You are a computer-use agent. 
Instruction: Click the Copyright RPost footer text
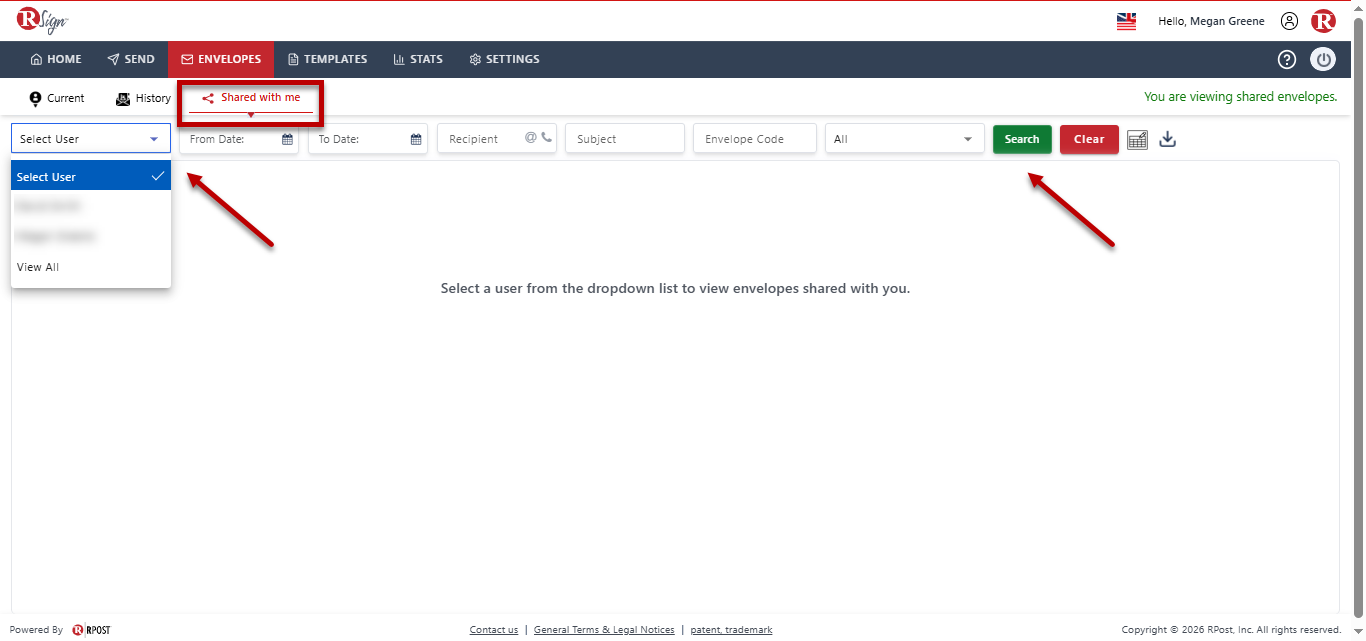point(1231,630)
